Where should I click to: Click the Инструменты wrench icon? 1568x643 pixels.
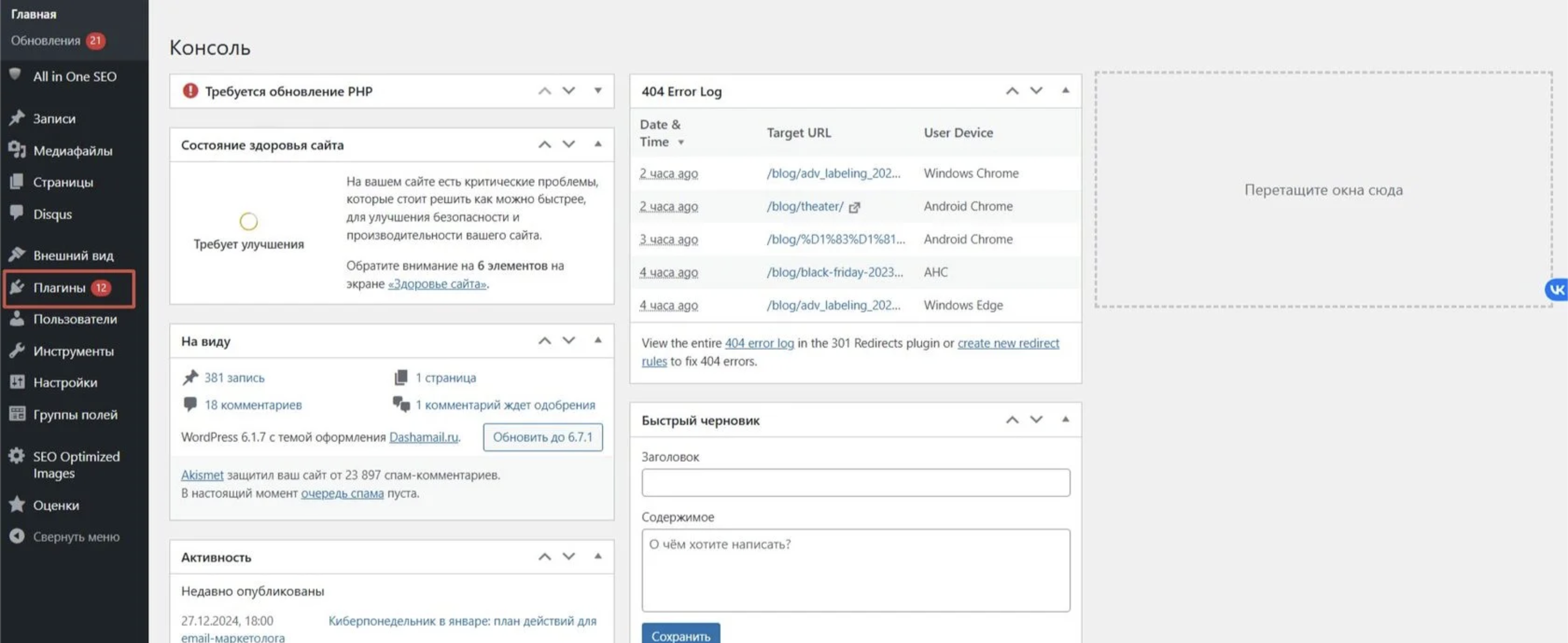(17, 351)
